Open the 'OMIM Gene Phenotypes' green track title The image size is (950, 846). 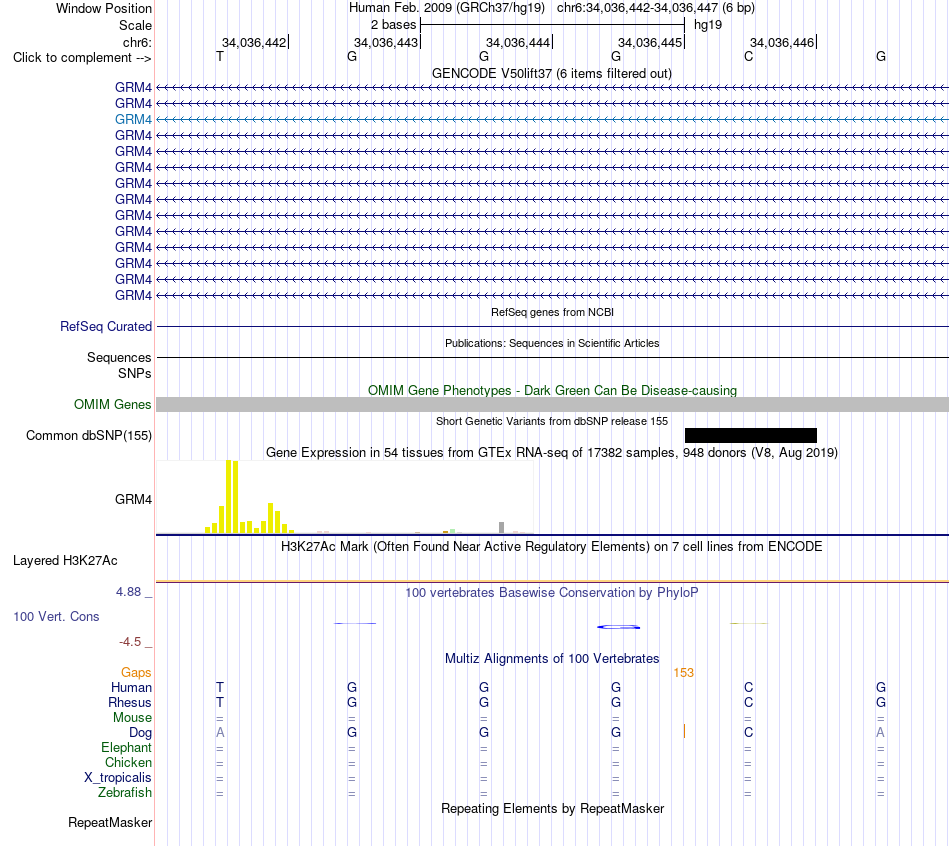pos(552,390)
